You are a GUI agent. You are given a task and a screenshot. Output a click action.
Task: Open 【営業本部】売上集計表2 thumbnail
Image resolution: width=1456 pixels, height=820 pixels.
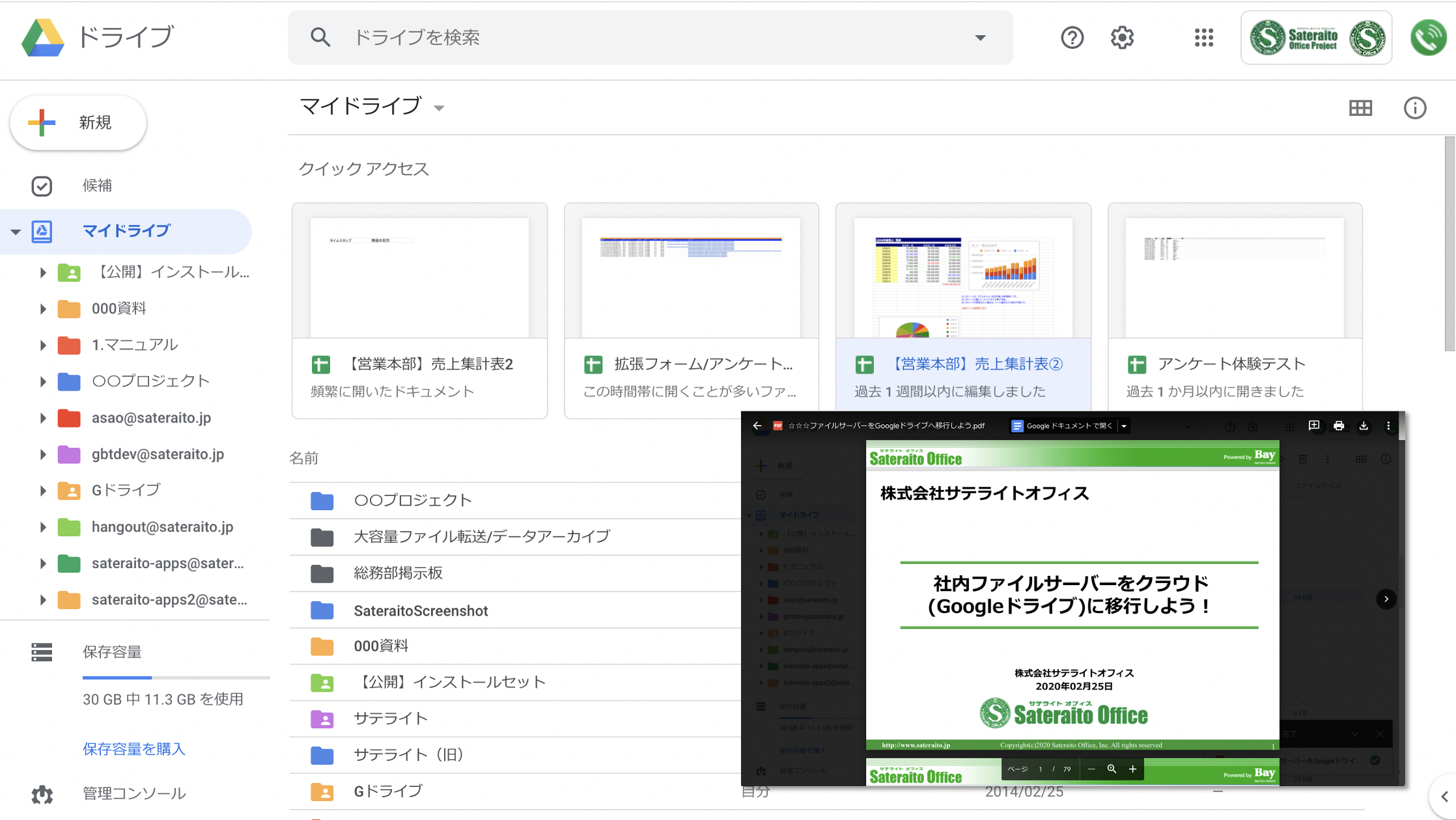pos(419,310)
